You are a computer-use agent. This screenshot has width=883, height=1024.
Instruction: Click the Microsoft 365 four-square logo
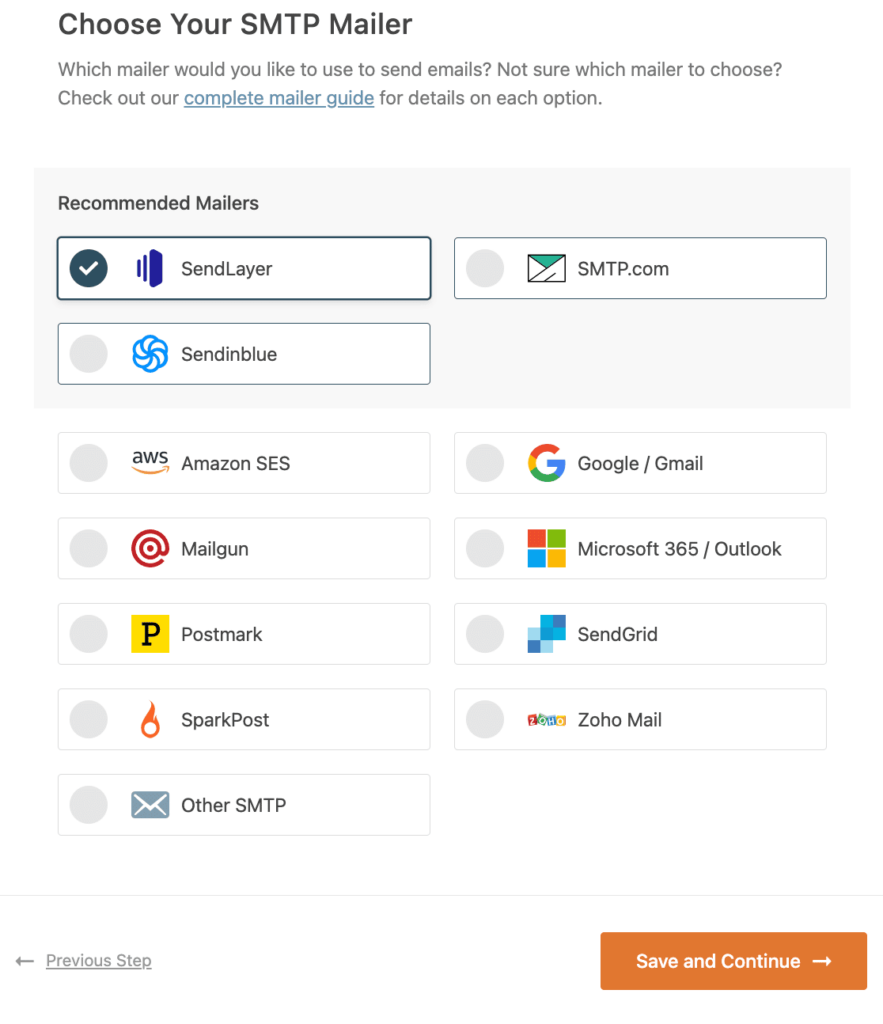point(546,549)
